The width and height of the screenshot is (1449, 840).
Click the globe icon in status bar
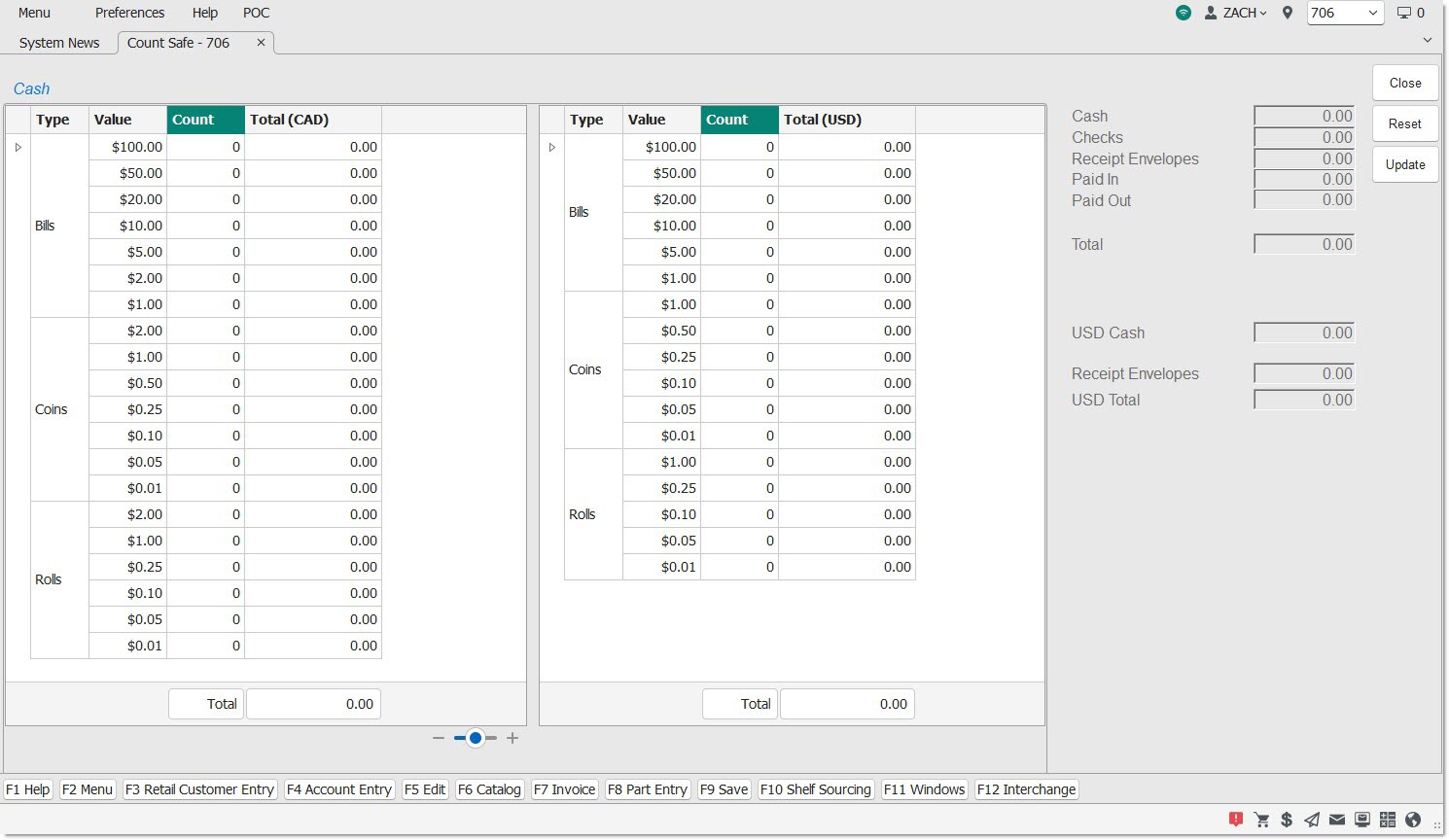coord(1413,820)
